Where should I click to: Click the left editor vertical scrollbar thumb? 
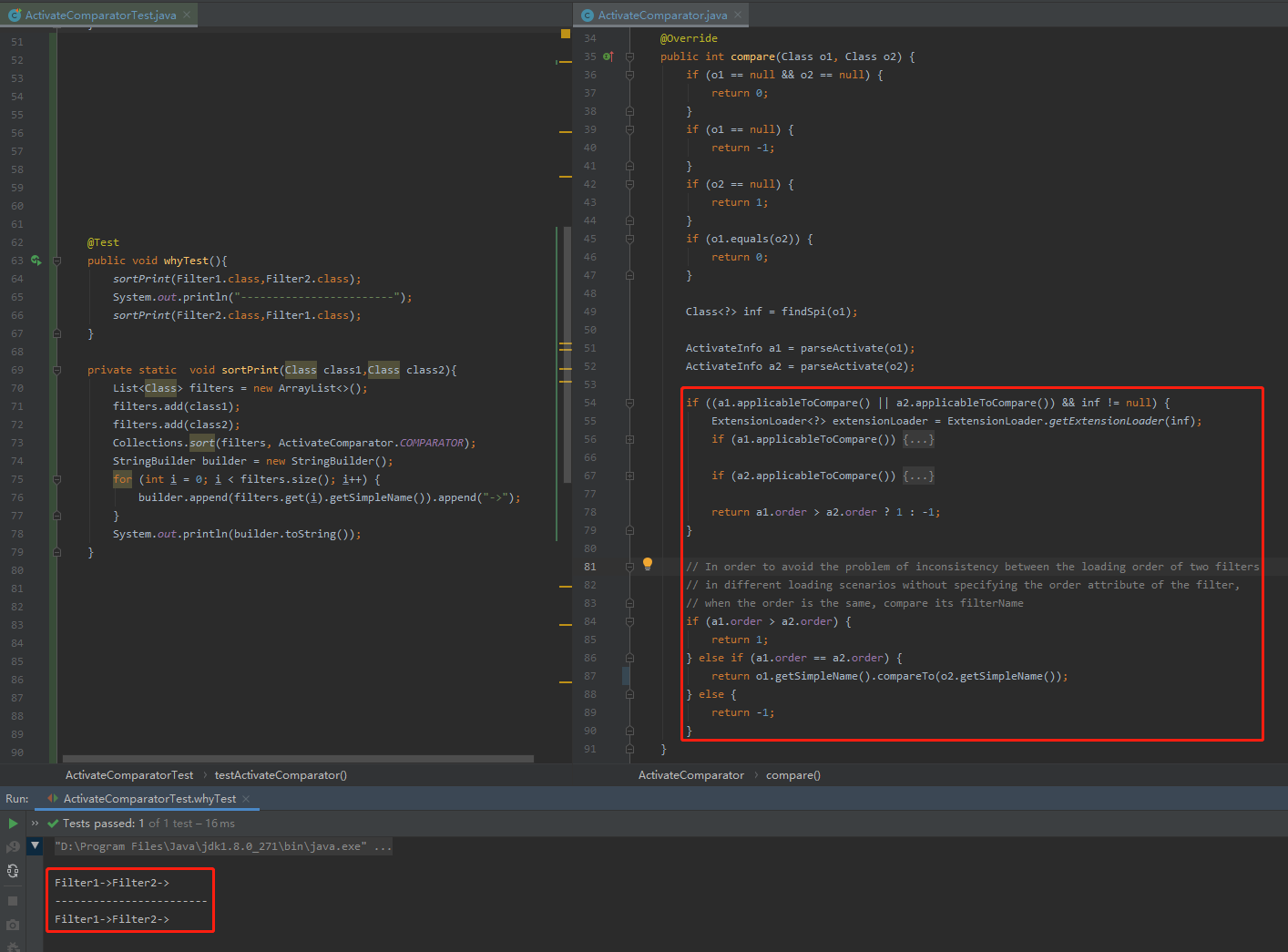567,354
